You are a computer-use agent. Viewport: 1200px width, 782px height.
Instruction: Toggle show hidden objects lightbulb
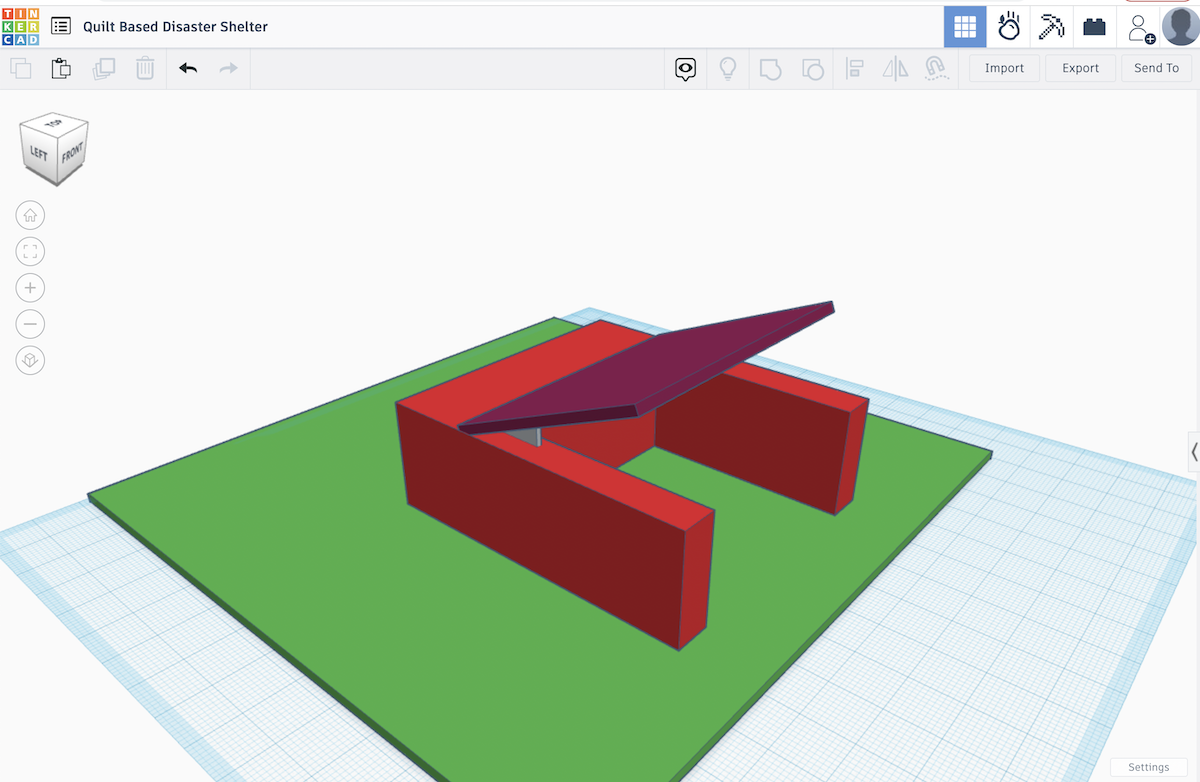(x=728, y=68)
